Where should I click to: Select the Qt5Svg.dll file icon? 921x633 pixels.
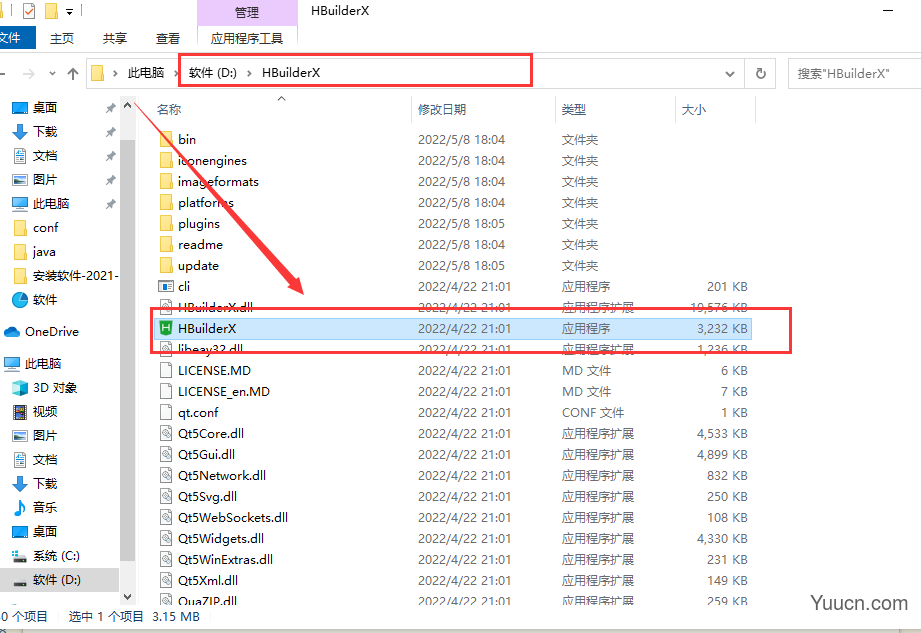click(x=166, y=496)
